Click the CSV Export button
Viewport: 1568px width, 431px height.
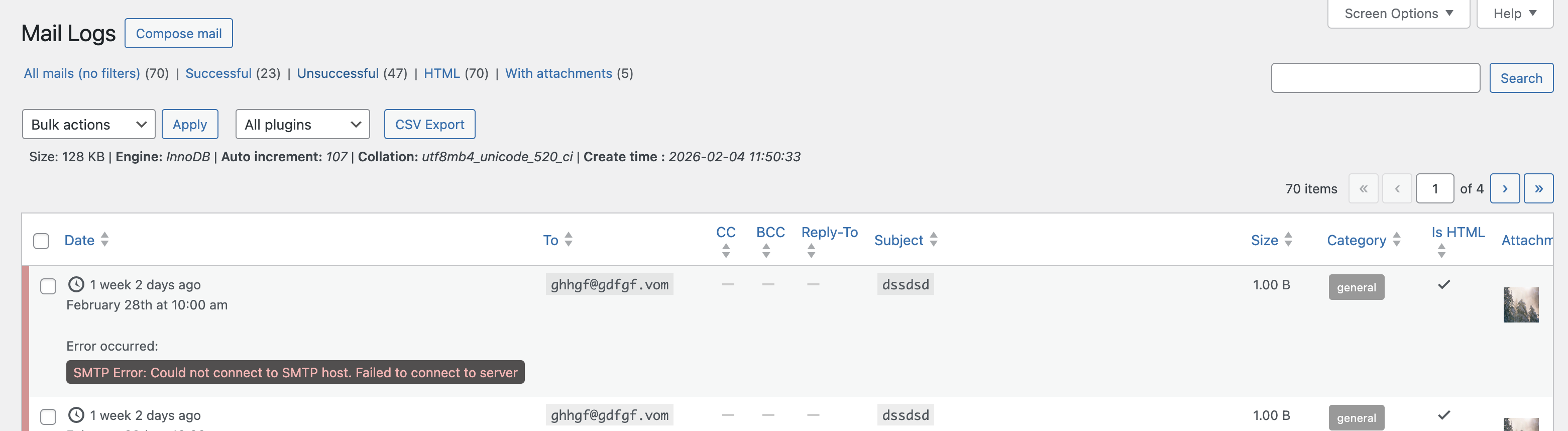[x=429, y=124]
